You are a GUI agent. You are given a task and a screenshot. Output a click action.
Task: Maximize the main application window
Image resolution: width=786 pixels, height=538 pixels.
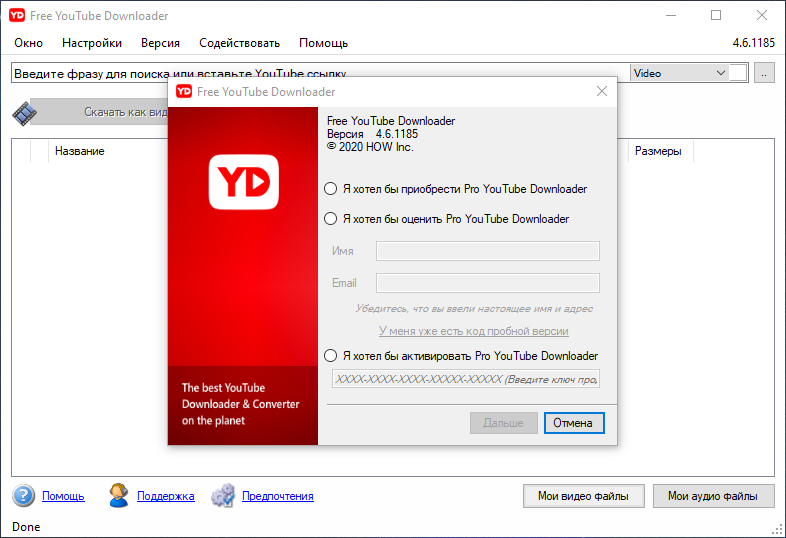pos(716,16)
